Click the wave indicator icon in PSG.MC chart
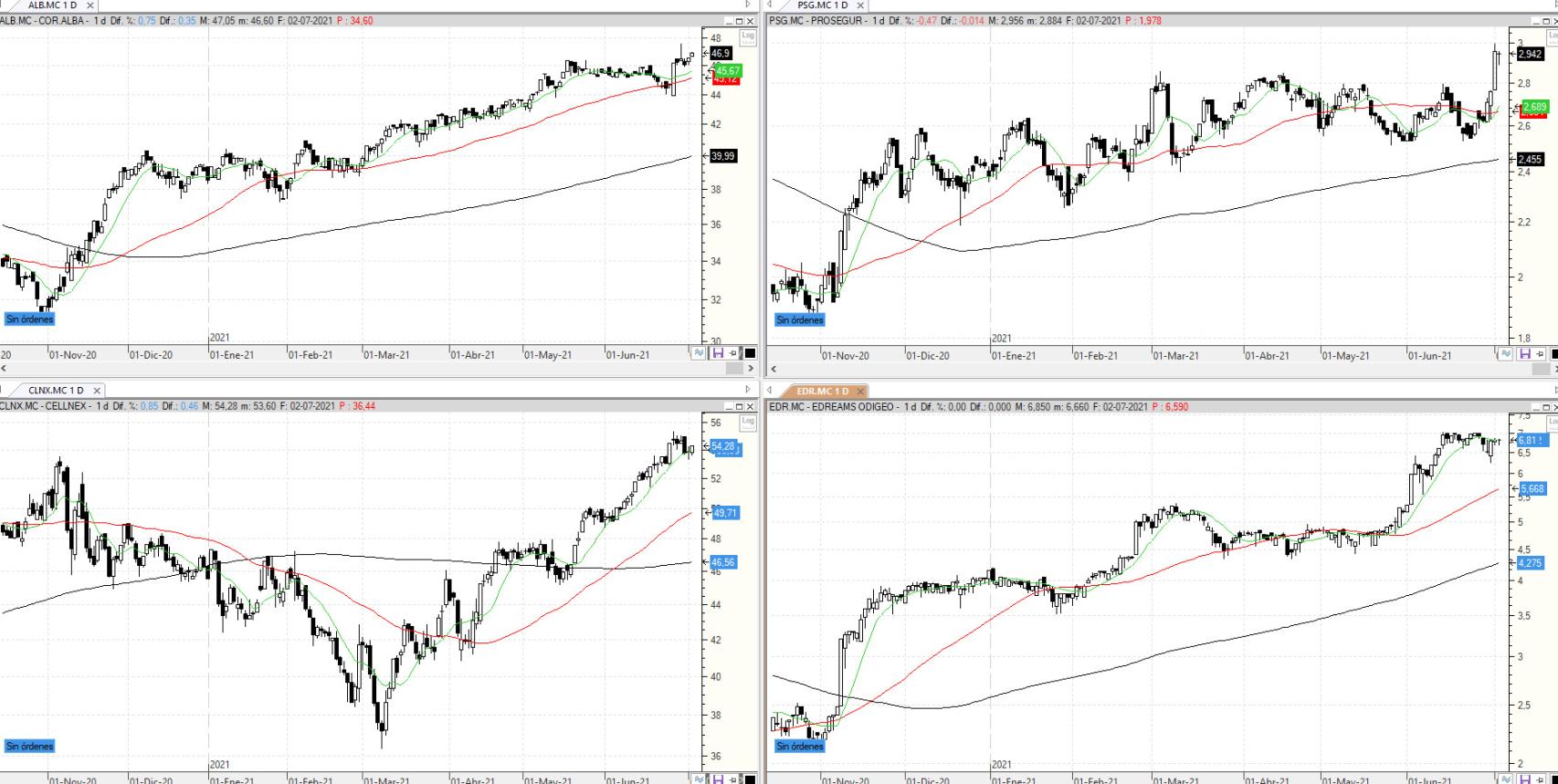 point(1505,354)
